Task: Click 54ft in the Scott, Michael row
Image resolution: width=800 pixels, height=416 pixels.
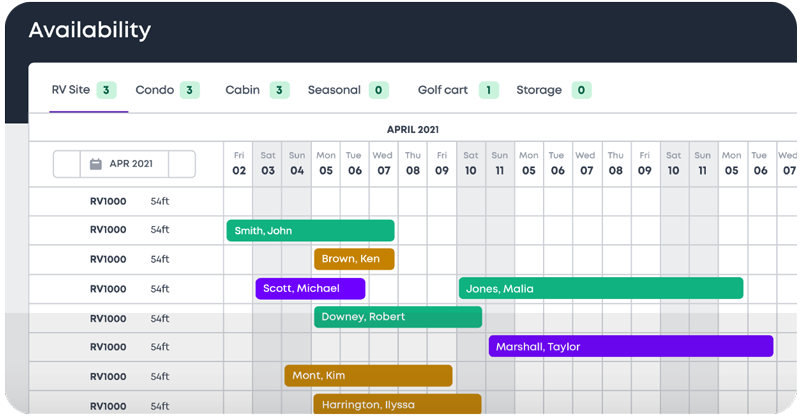Action: point(160,289)
